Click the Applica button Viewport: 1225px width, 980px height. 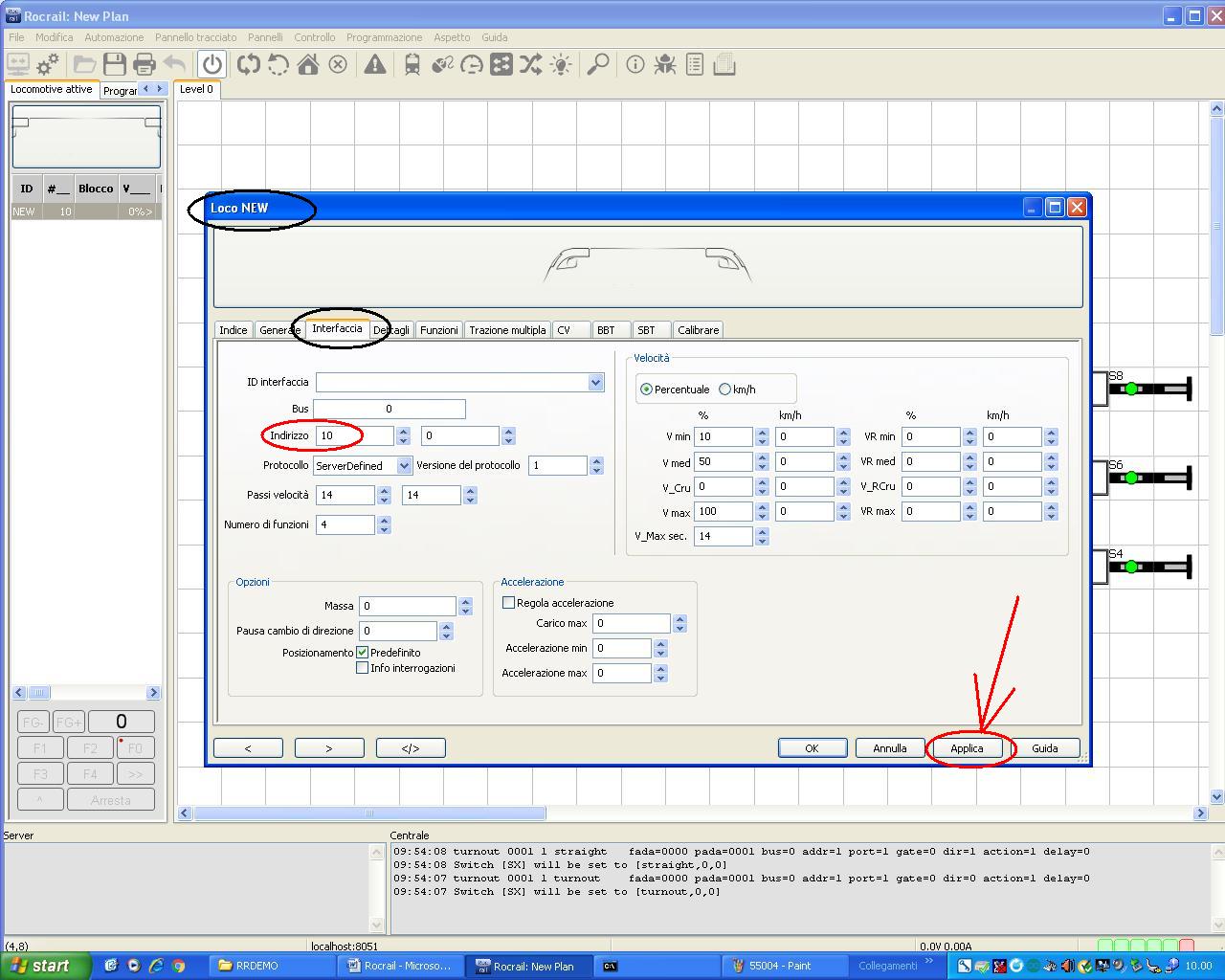(x=967, y=748)
